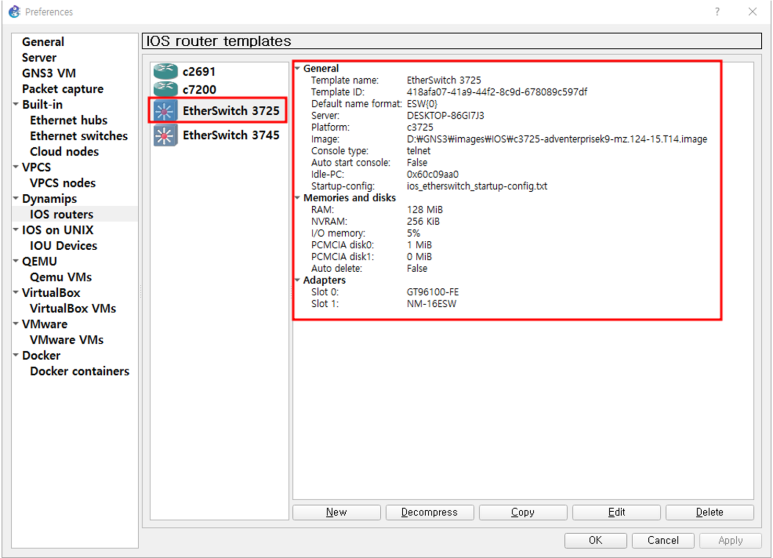The width and height of the screenshot is (773, 558).
Task: Confirm preferences with OK button
Action: point(594,540)
